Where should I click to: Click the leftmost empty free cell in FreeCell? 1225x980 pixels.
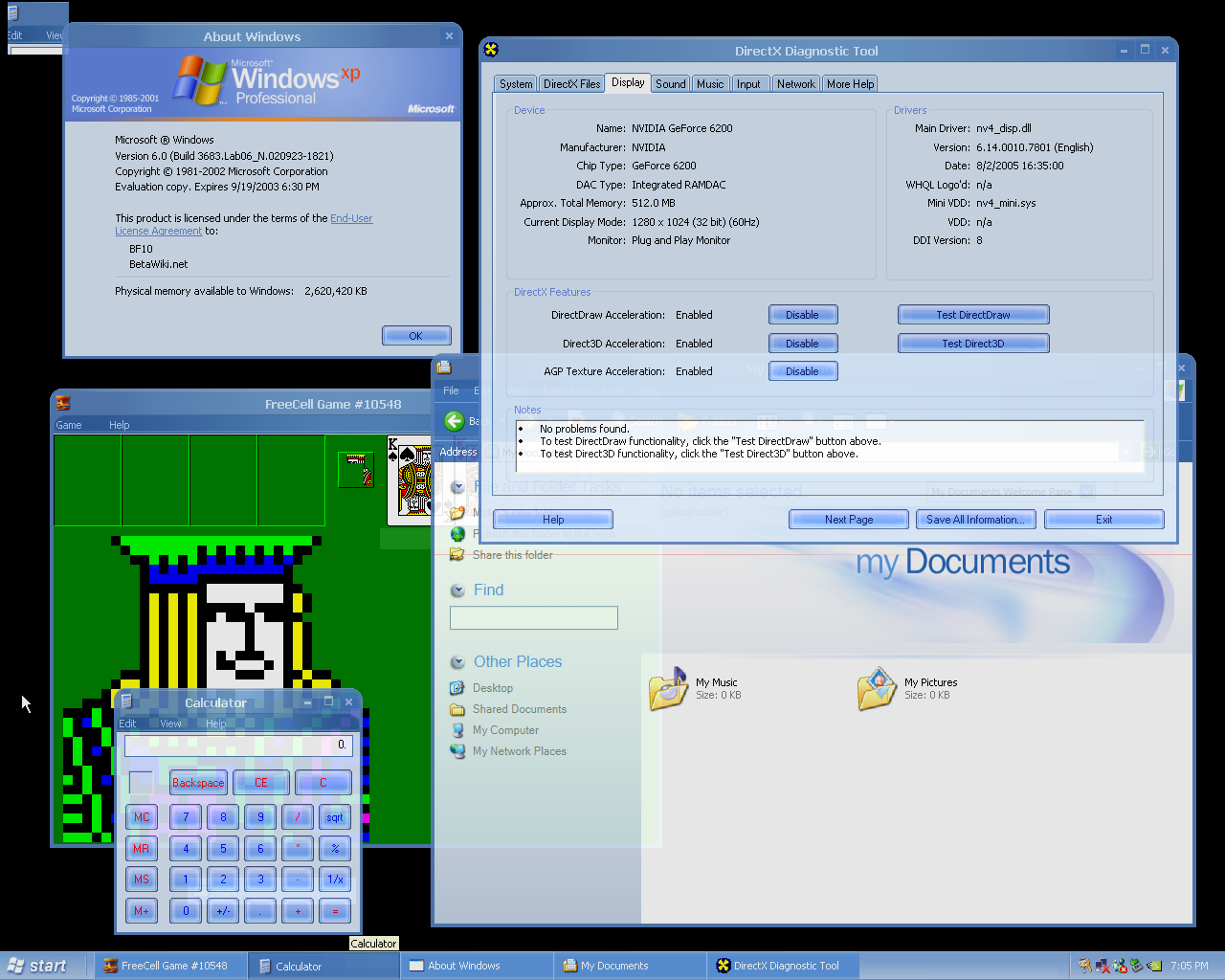88,480
